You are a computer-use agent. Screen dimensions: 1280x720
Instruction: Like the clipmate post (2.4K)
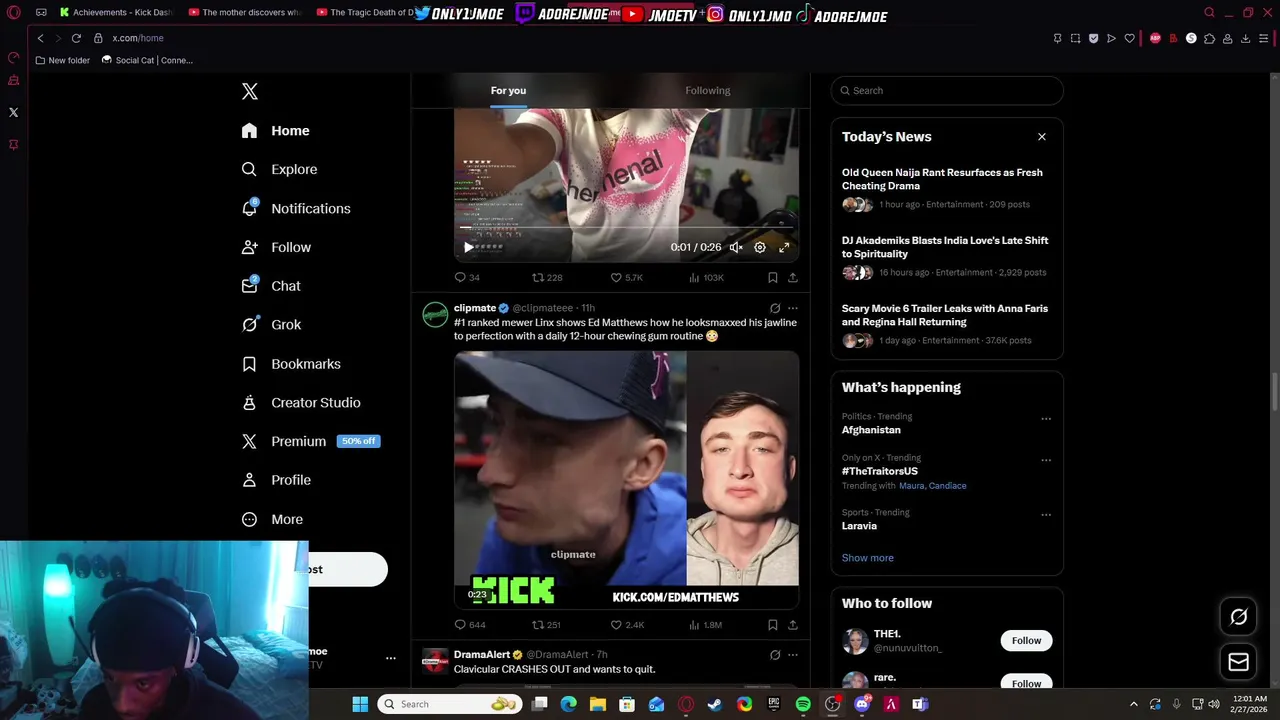click(x=627, y=625)
